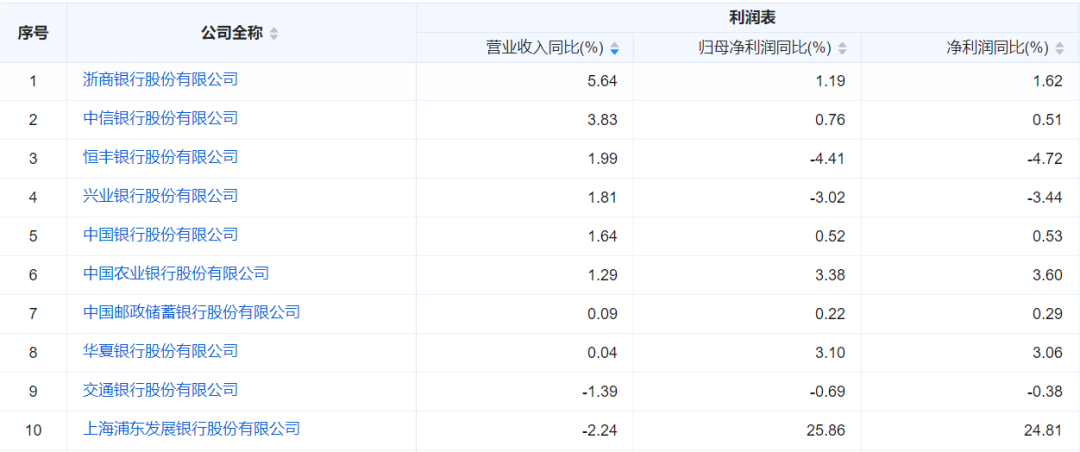Select 归母净利润 value 25.86 for 上海浦东发展银行
Screen dimensions: 1080x452
(x=827, y=430)
